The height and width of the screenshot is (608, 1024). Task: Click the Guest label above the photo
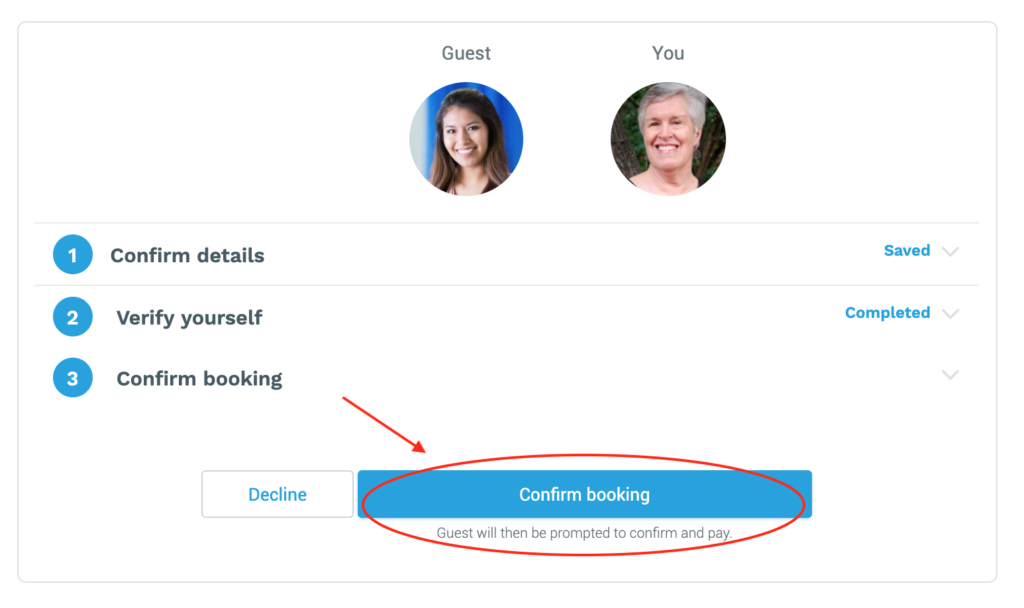[x=466, y=53]
